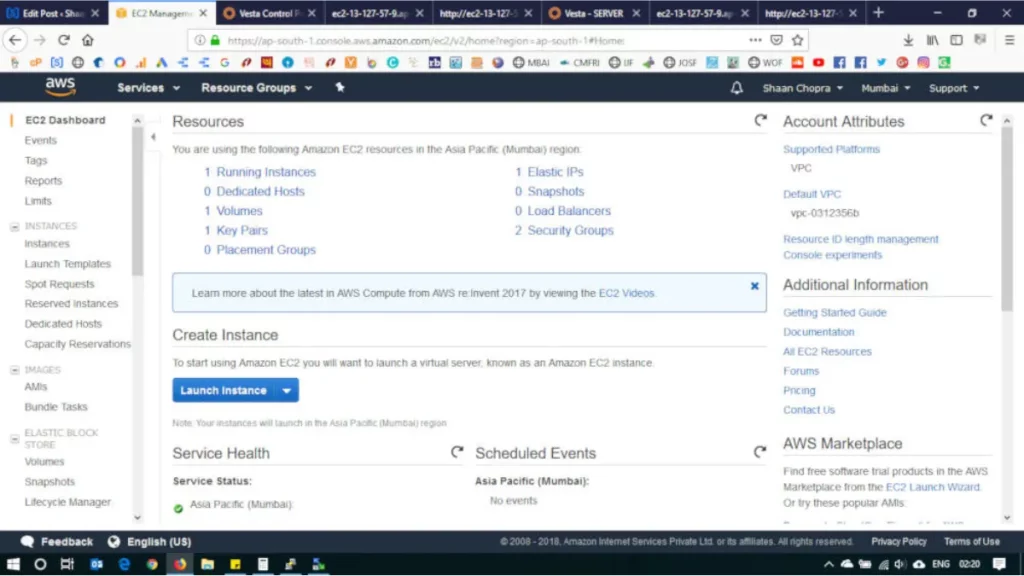Expand the Resource Groups dropdown
The width and height of the screenshot is (1024, 576).
click(256, 88)
